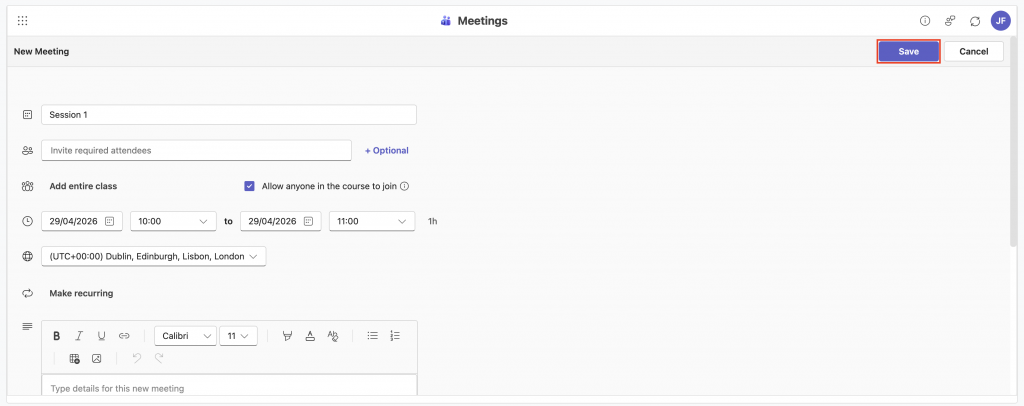This screenshot has height=406, width=1024.
Task: Apply bold formatting in the editor
Action: tap(57, 336)
